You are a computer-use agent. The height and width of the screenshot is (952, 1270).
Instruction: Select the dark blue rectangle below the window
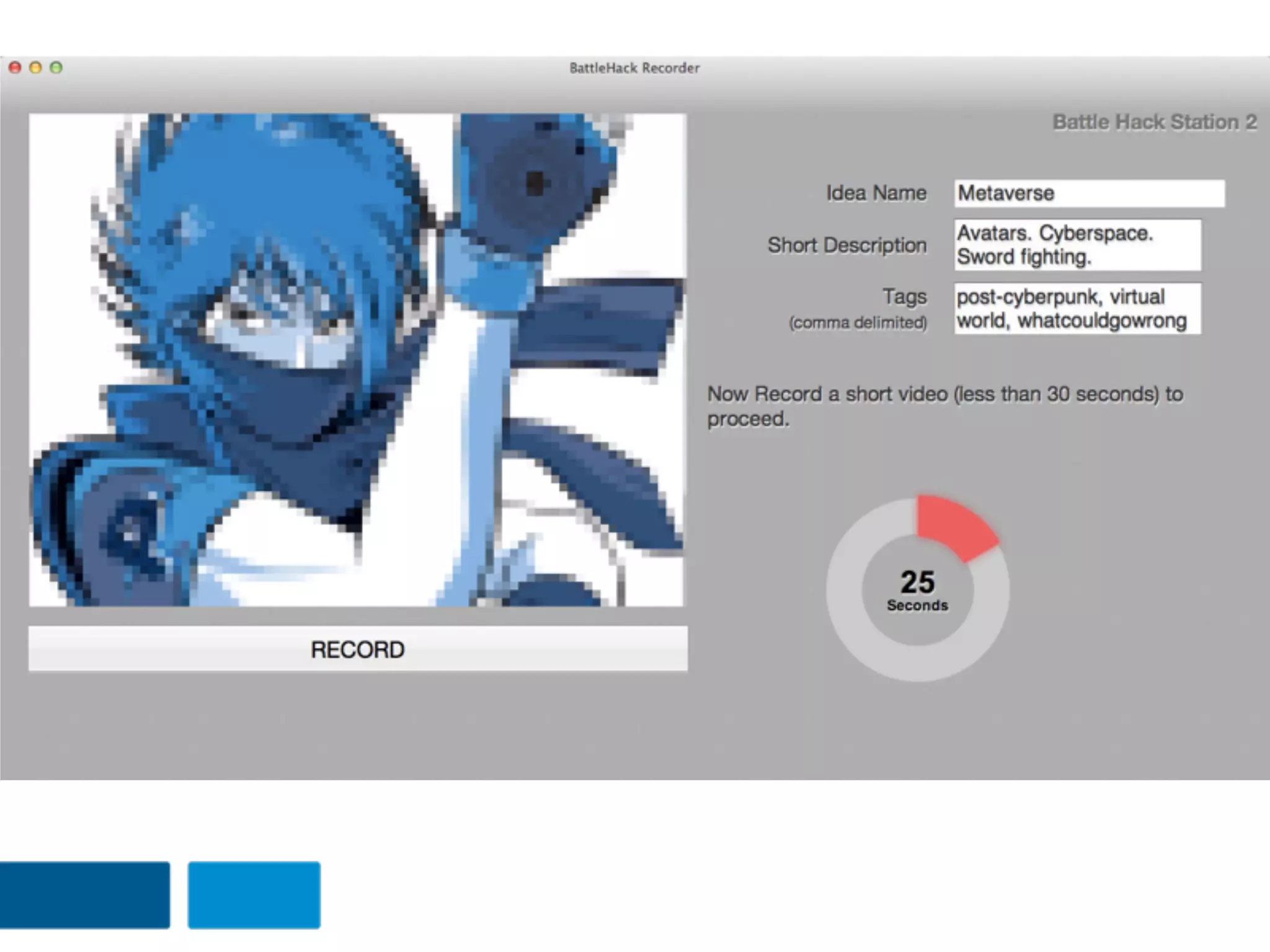tap(84, 894)
